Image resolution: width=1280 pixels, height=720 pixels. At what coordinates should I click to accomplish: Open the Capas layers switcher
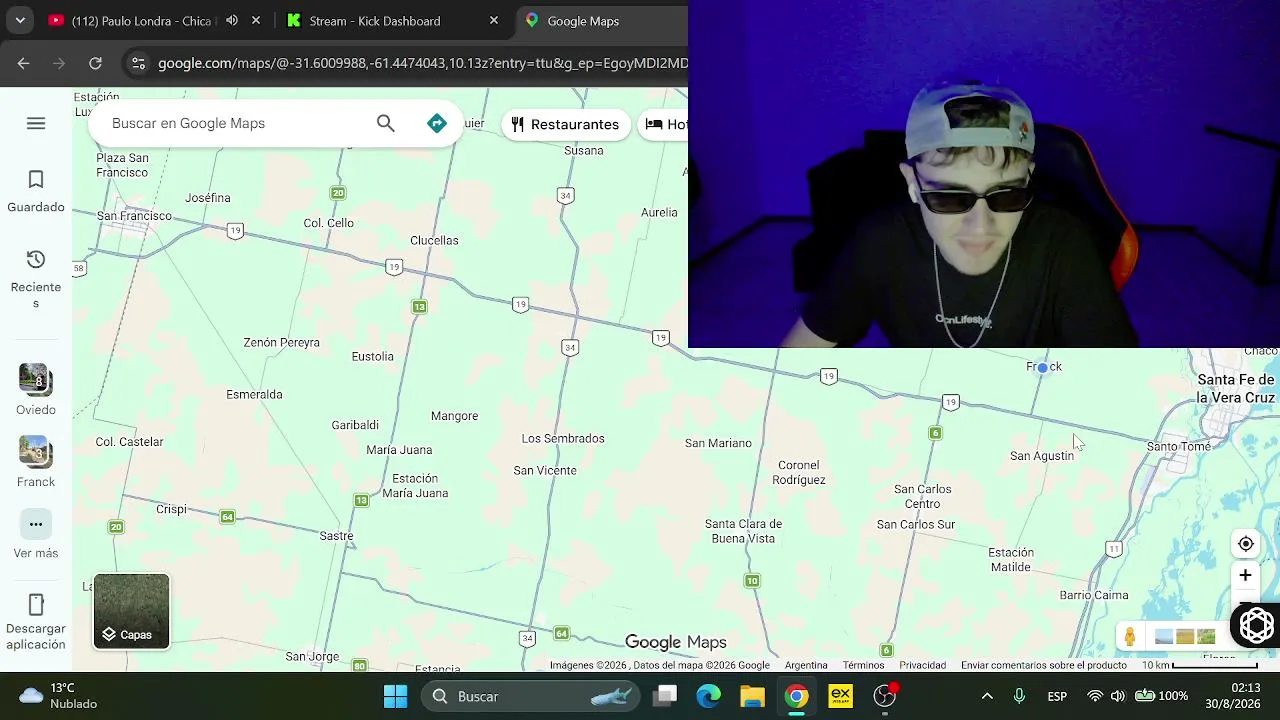(x=132, y=611)
